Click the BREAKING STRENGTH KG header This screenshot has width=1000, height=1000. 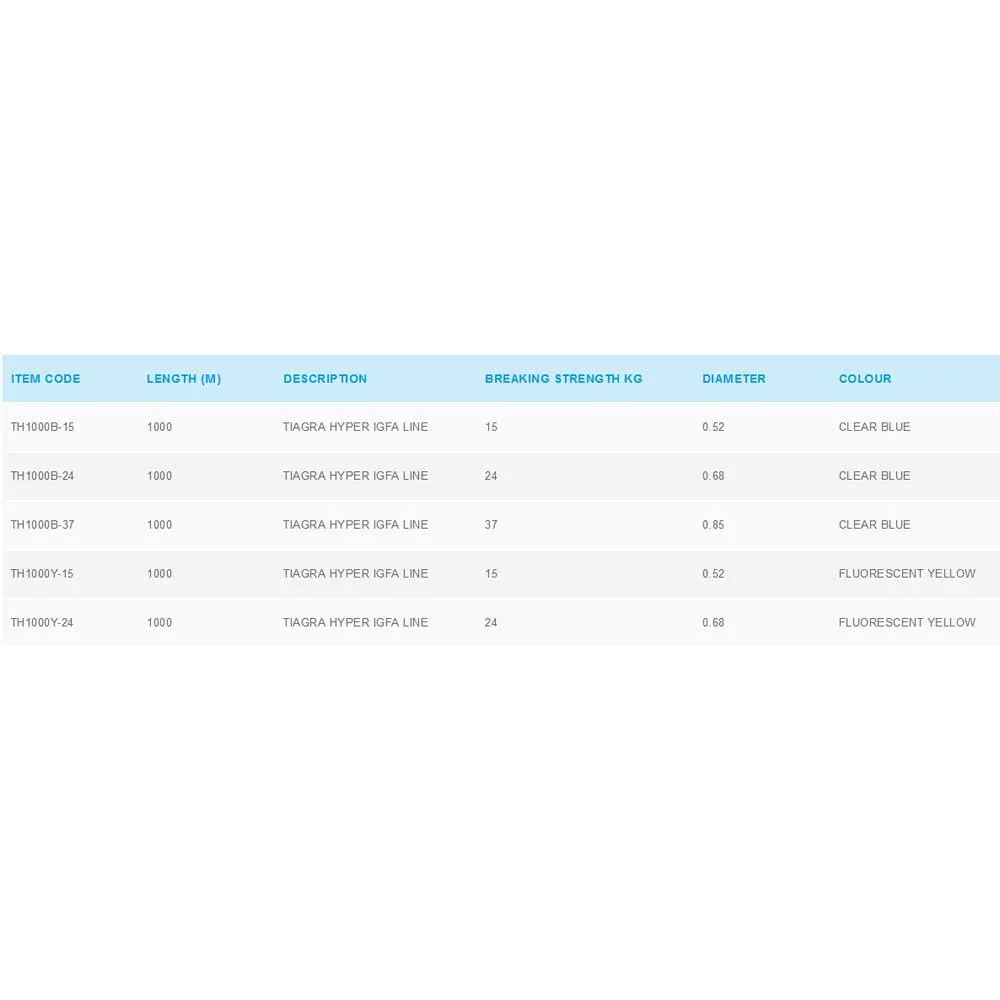[x=563, y=379]
